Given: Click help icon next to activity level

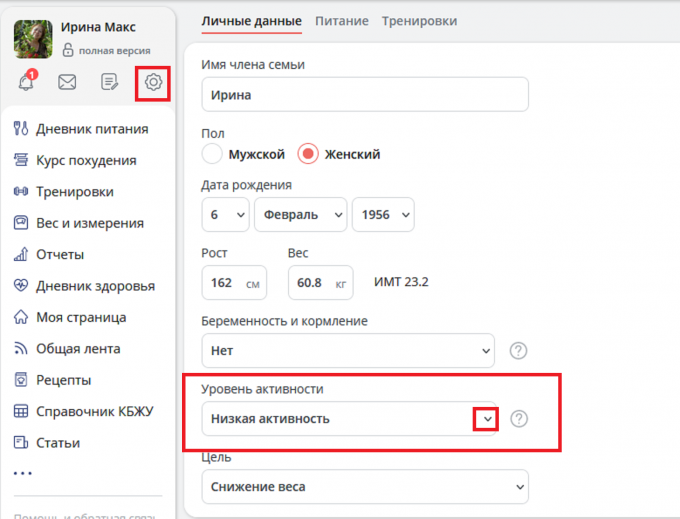Looking at the screenshot, I should coord(518,419).
